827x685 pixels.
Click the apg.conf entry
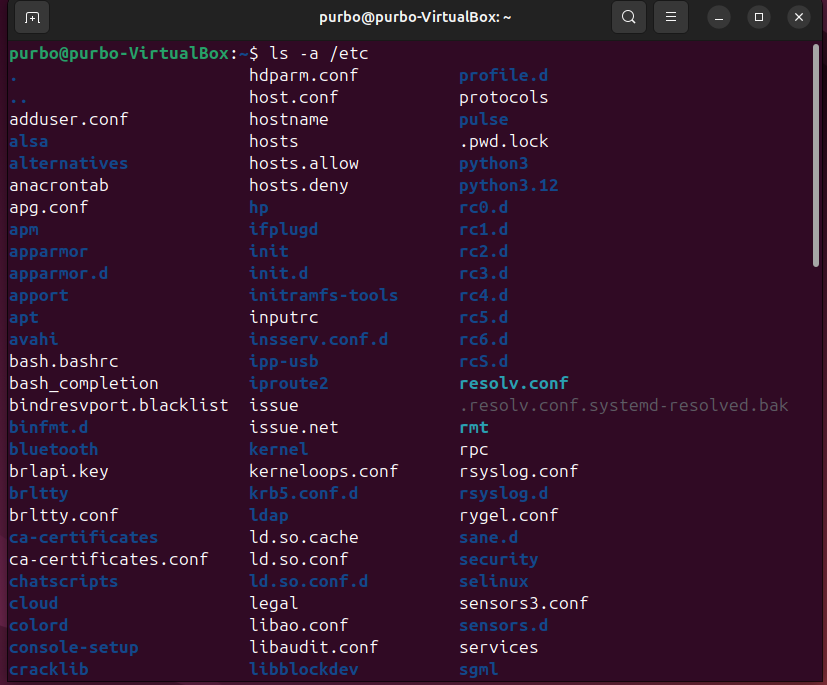click(x=49, y=207)
